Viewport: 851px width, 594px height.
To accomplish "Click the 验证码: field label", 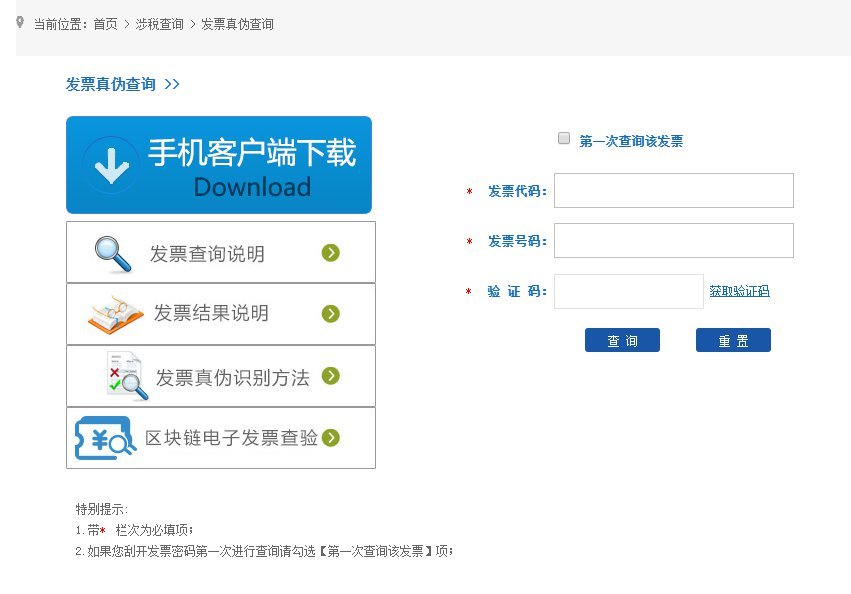I will [517, 292].
